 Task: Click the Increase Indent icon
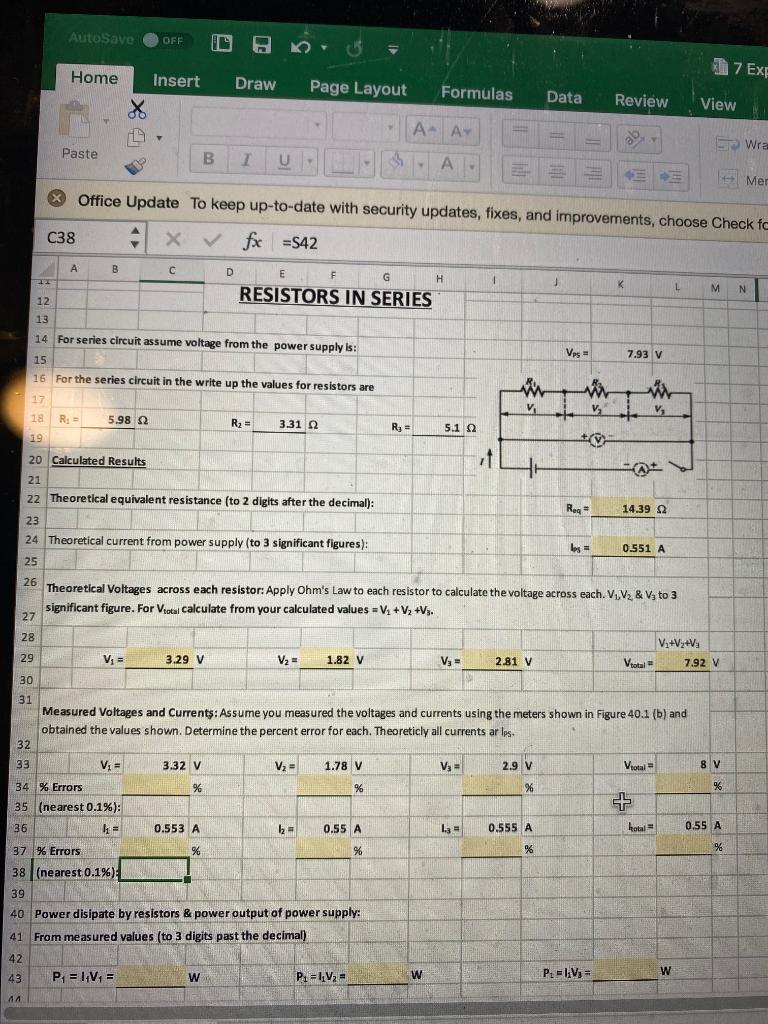pos(670,176)
